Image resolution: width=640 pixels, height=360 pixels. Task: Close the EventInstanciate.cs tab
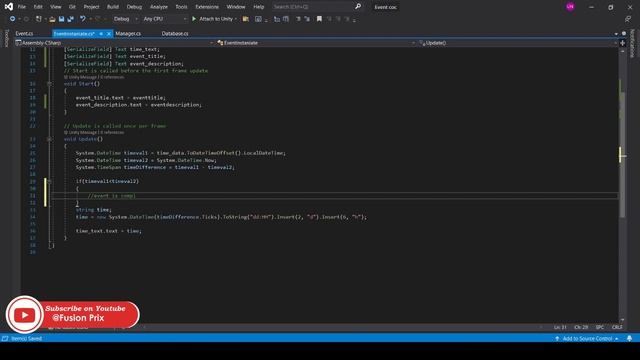(x=109, y=33)
